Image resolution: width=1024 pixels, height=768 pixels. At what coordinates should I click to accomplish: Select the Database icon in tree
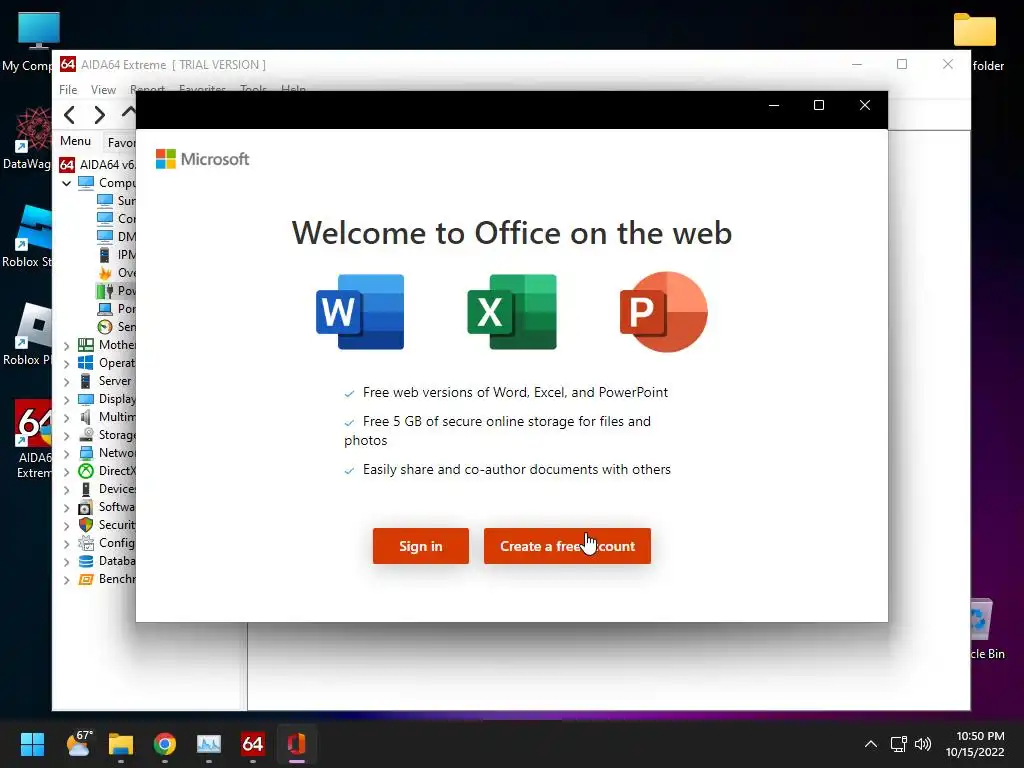click(x=86, y=561)
